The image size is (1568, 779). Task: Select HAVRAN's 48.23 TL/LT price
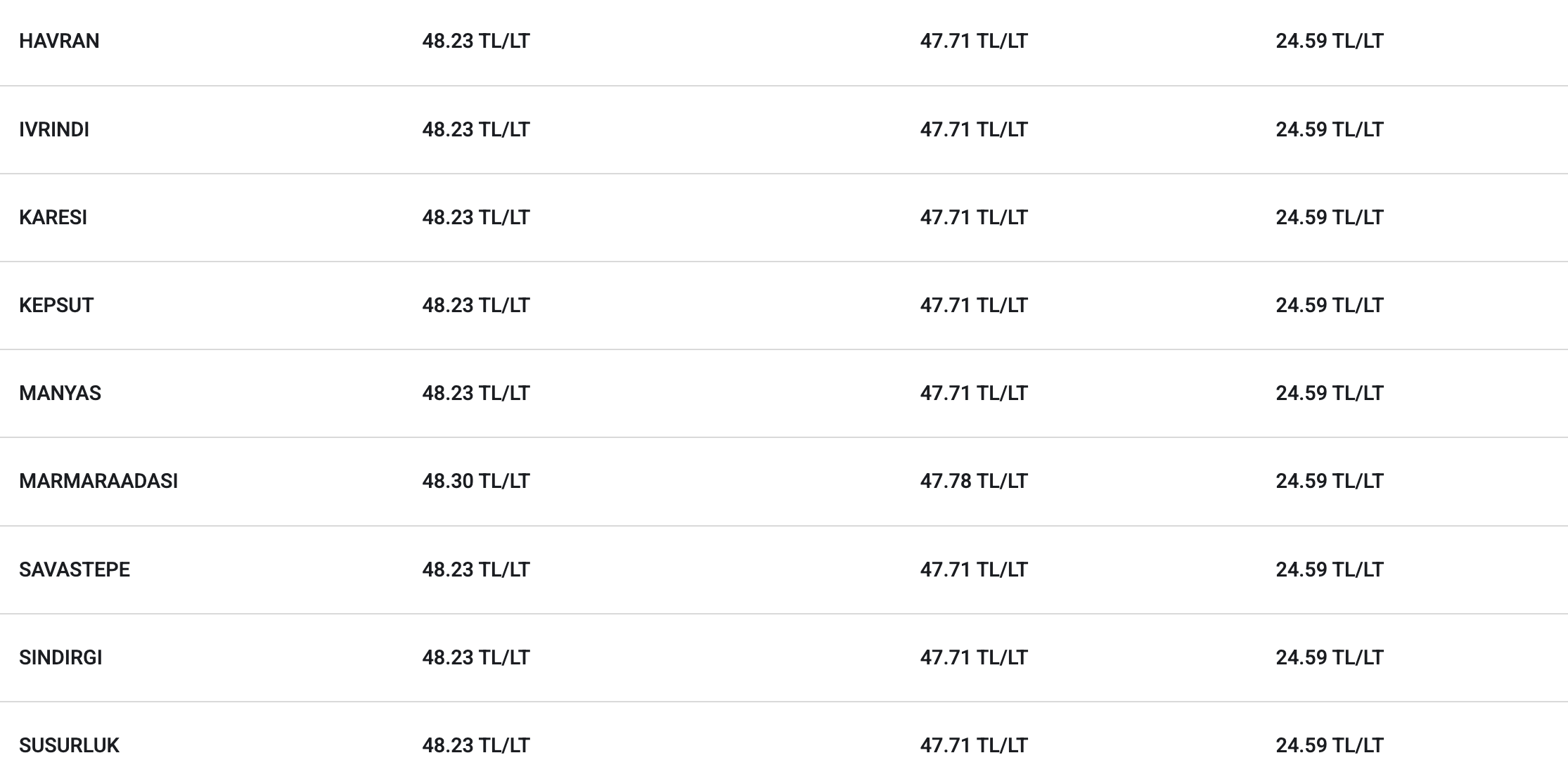(476, 41)
